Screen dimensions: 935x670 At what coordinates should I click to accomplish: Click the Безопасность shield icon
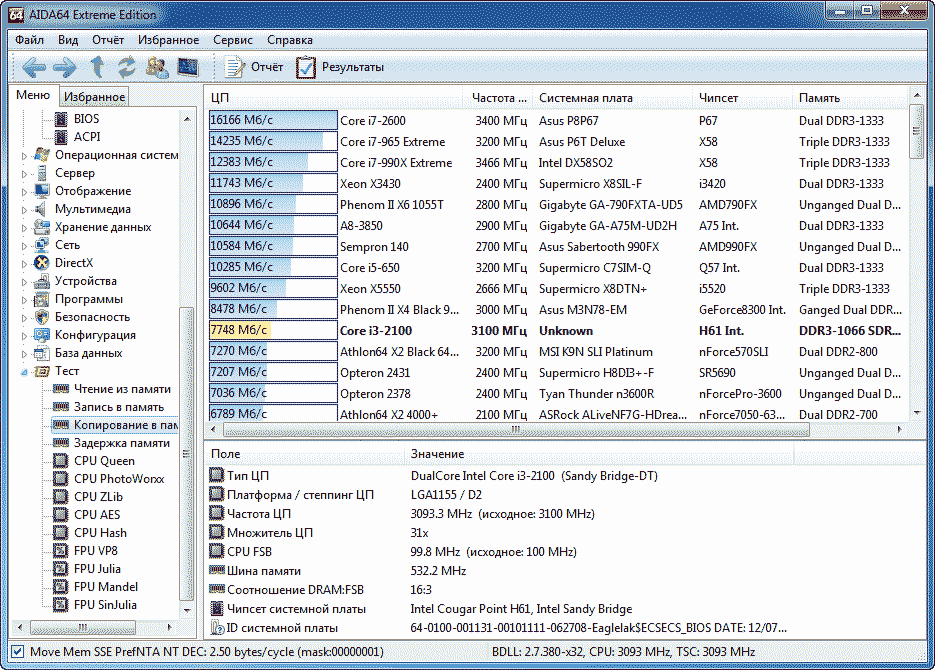[x=41, y=317]
